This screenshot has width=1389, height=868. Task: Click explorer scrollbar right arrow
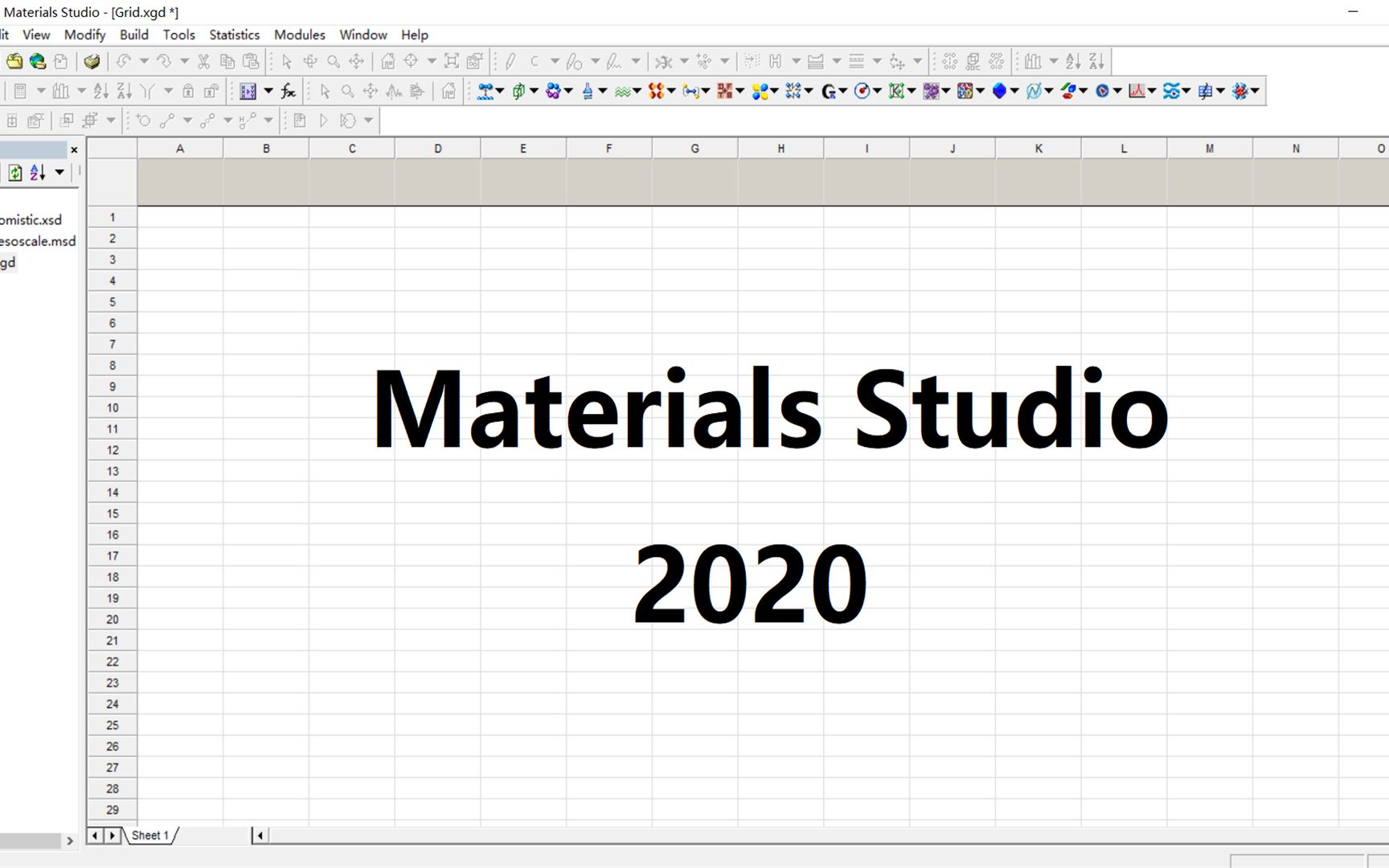[x=70, y=841]
